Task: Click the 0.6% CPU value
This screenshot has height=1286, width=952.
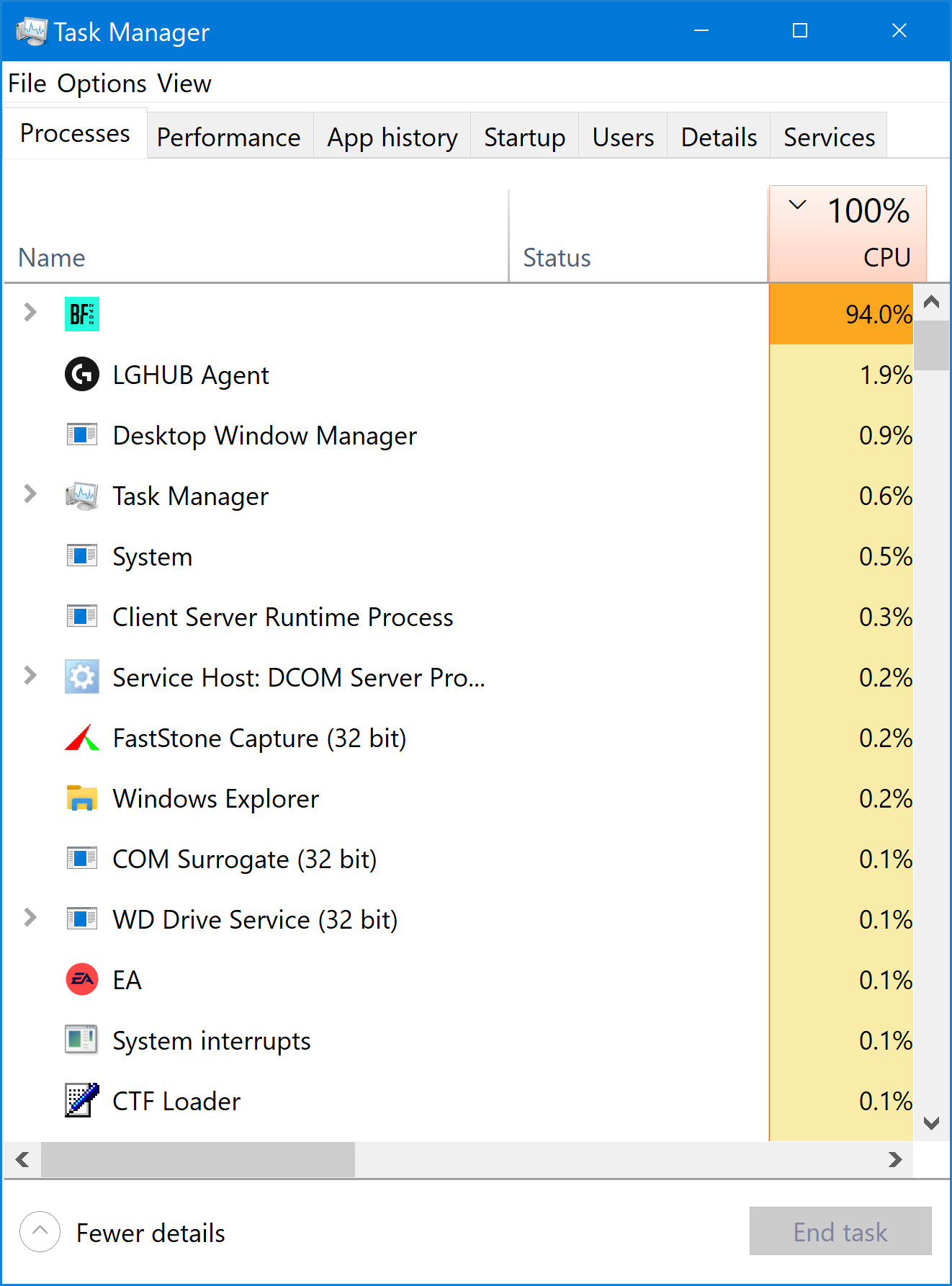Action: click(886, 496)
